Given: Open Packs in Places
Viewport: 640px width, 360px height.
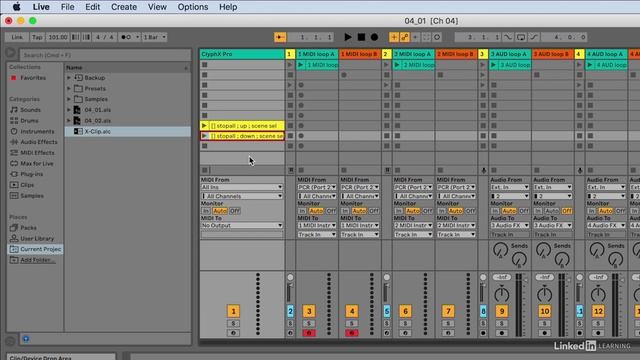Looking at the screenshot, I should click(29, 228).
